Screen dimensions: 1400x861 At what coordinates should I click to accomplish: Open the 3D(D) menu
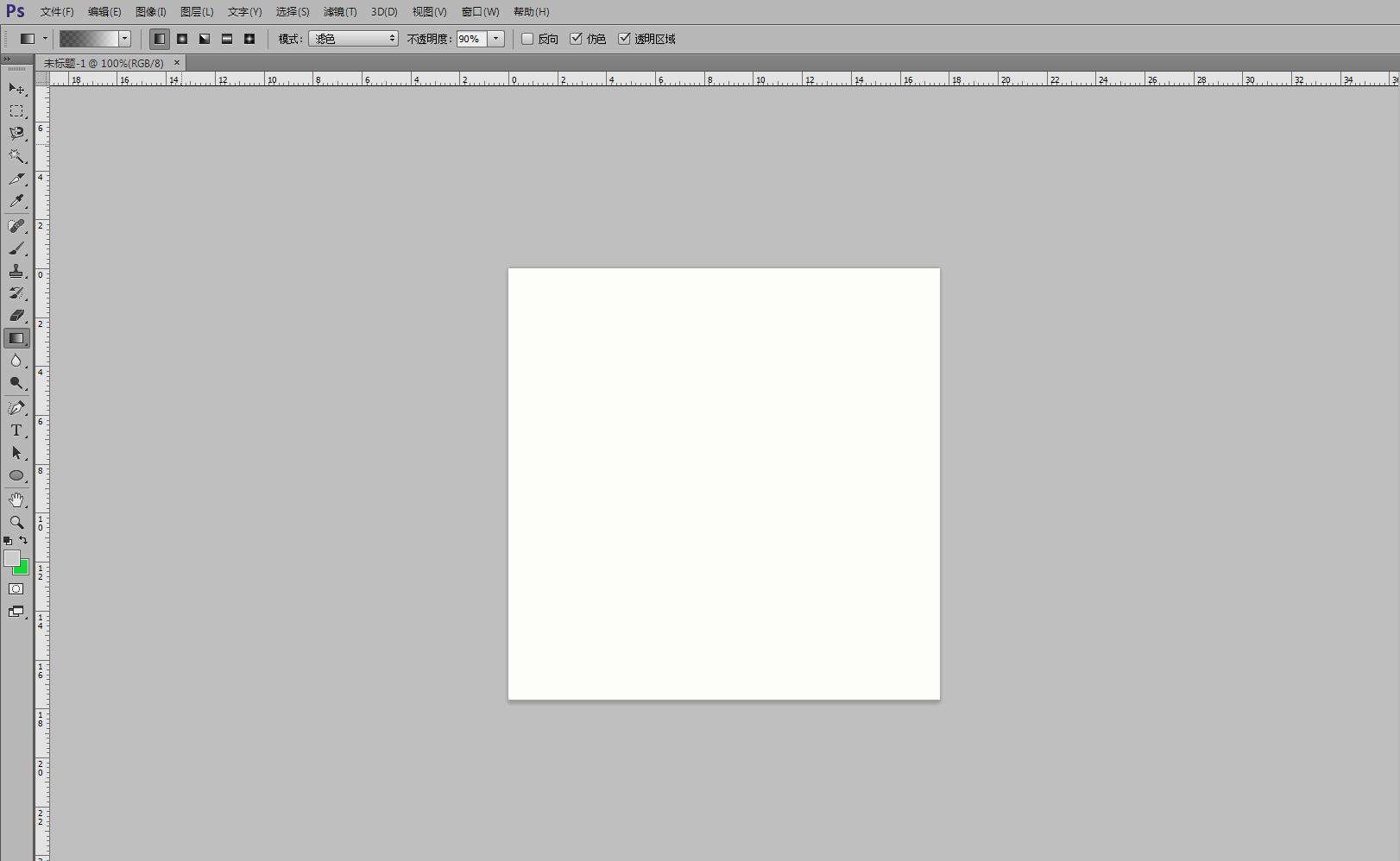tap(384, 12)
